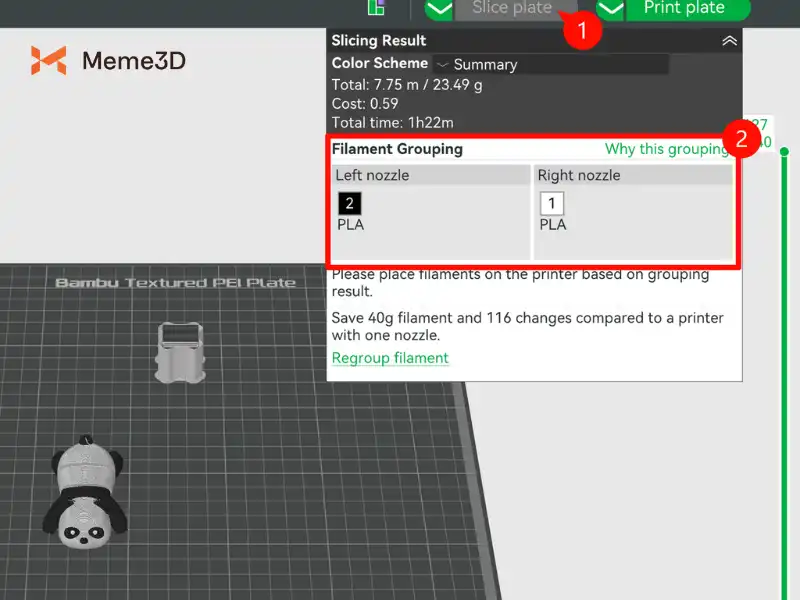800x600 pixels.
Task: Click the purple-green plate icon in toolbar
Action: (x=376, y=8)
